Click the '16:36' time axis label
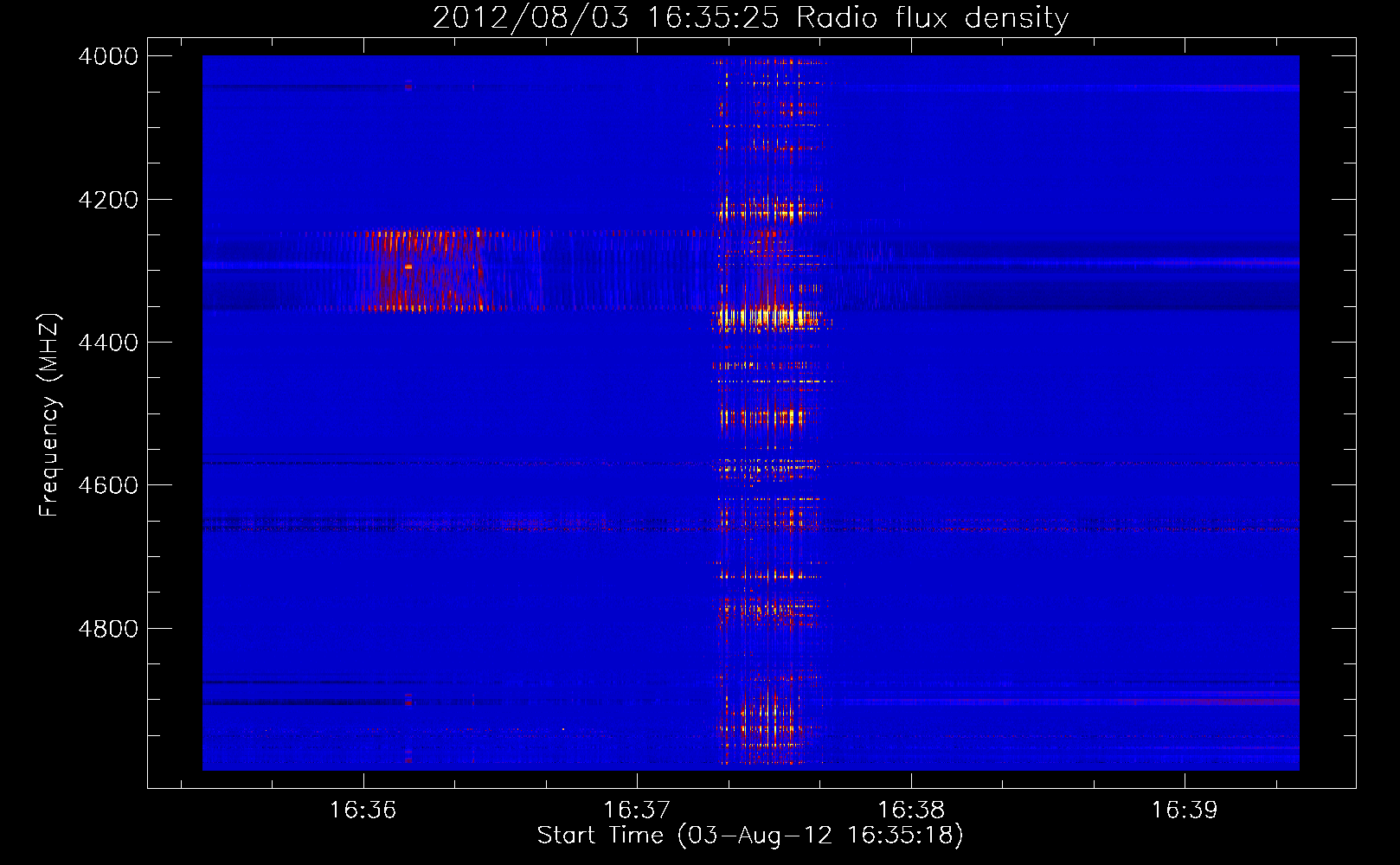 click(363, 810)
